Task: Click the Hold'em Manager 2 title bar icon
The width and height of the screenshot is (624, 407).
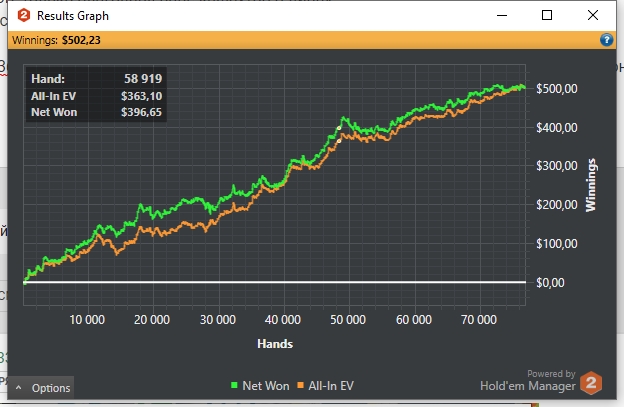Action: [24, 16]
